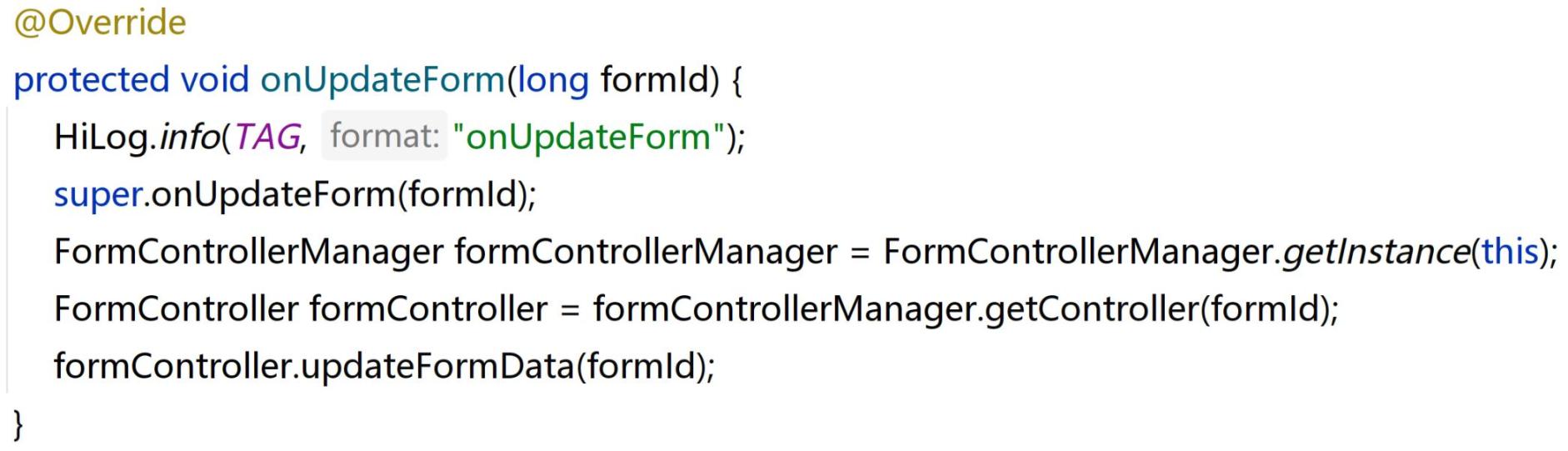The image size is (1568, 451).
Task: Click the FormController type starting its declaration line
Action: (176, 309)
